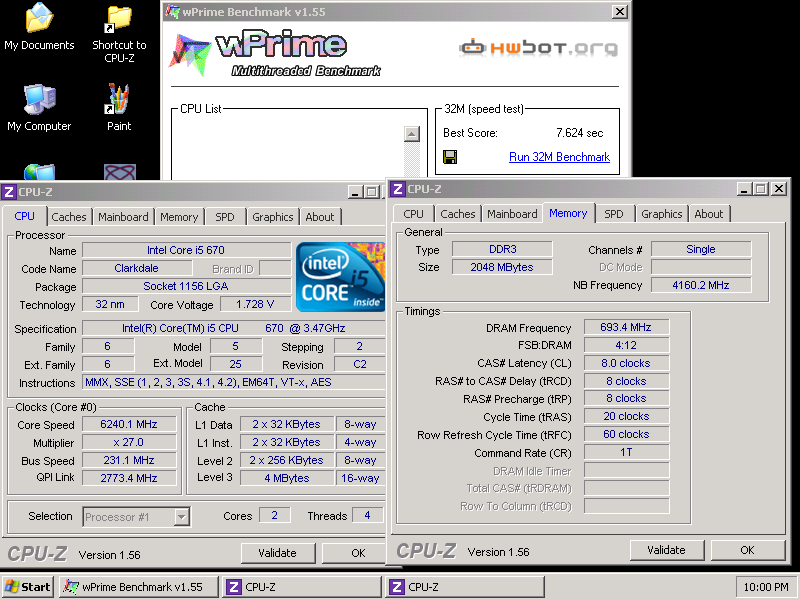The height and width of the screenshot is (600, 800).
Task: Click the 10:00 PM system clock
Action: (x=766, y=587)
